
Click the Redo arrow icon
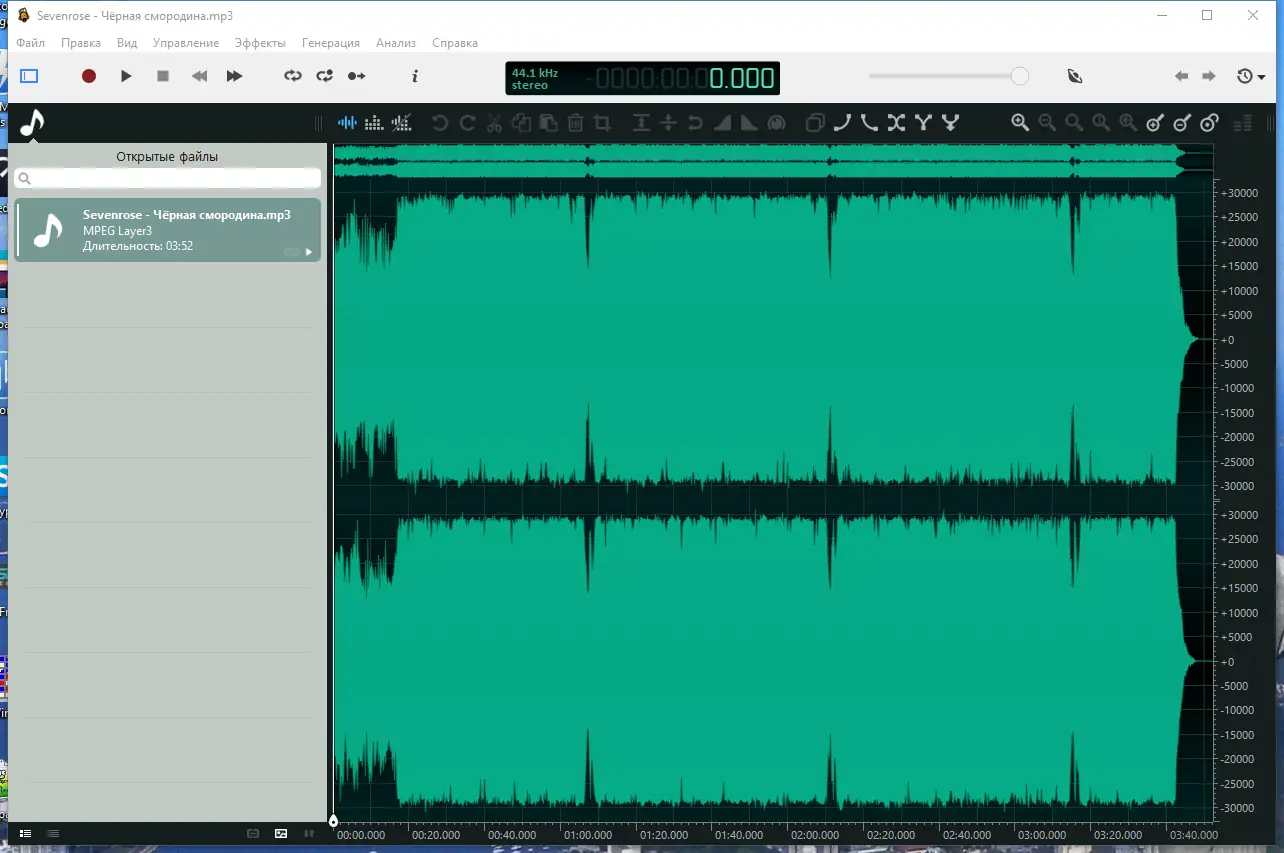(467, 123)
